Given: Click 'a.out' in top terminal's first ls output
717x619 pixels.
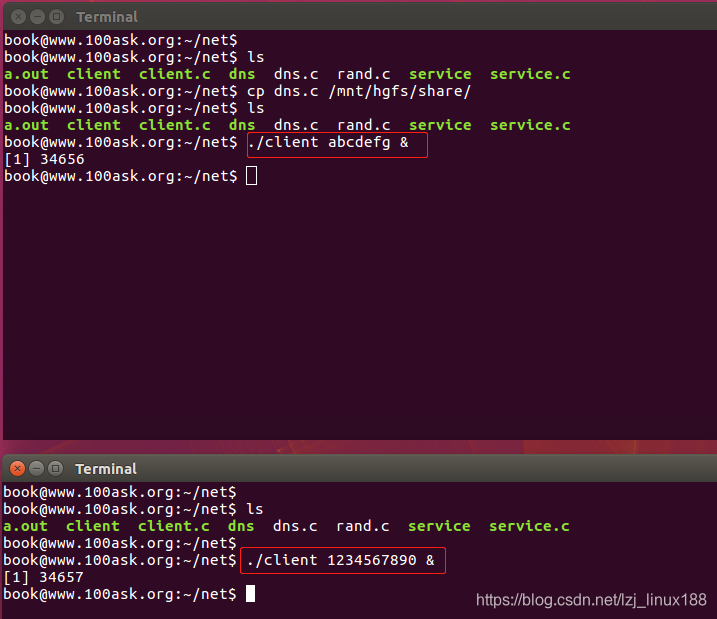Looking at the screenshot, I should pos(27,74).
